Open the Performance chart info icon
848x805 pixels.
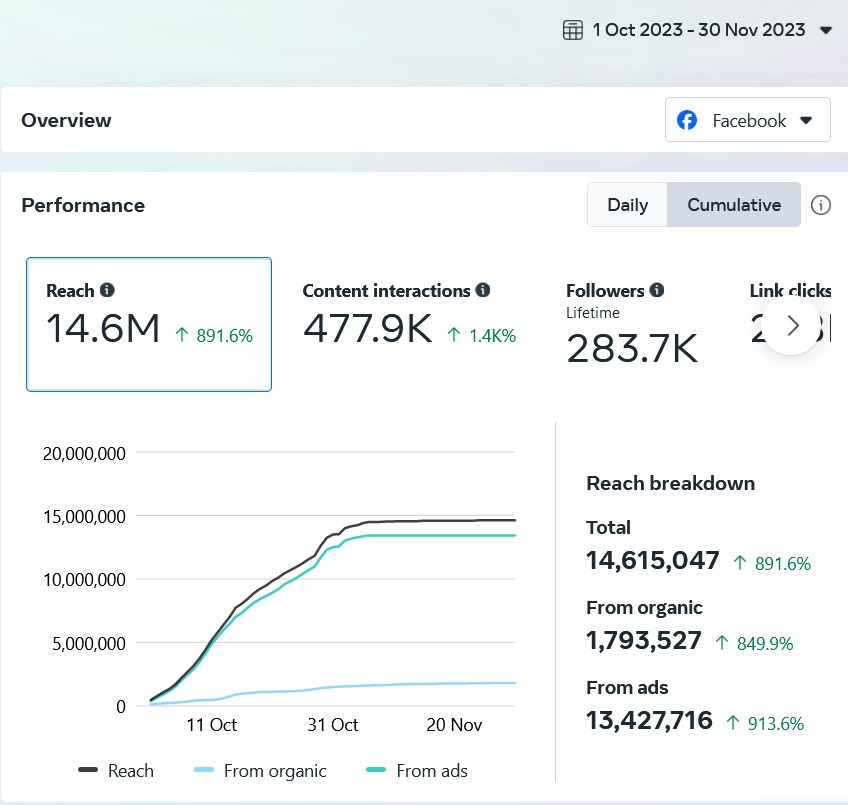(820, 205)
